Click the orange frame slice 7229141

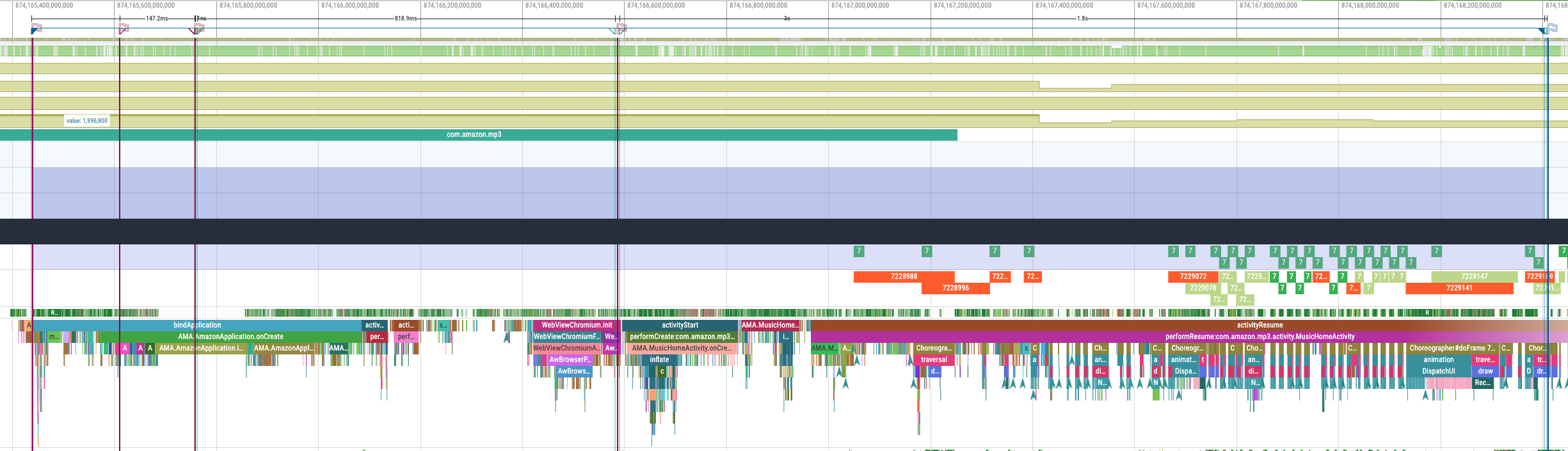coord(1459,288)
